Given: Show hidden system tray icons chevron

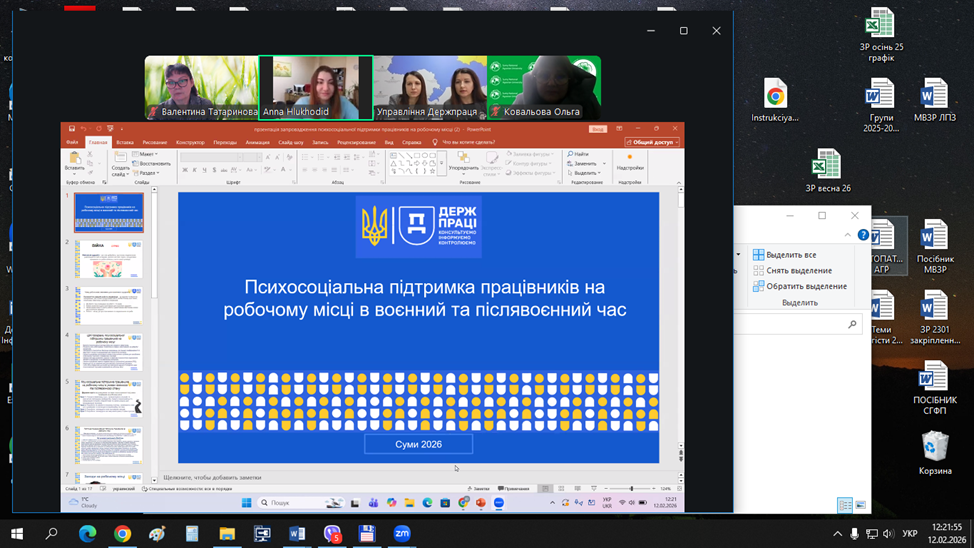Looking at the screenshot, I should tap(837, 534).
